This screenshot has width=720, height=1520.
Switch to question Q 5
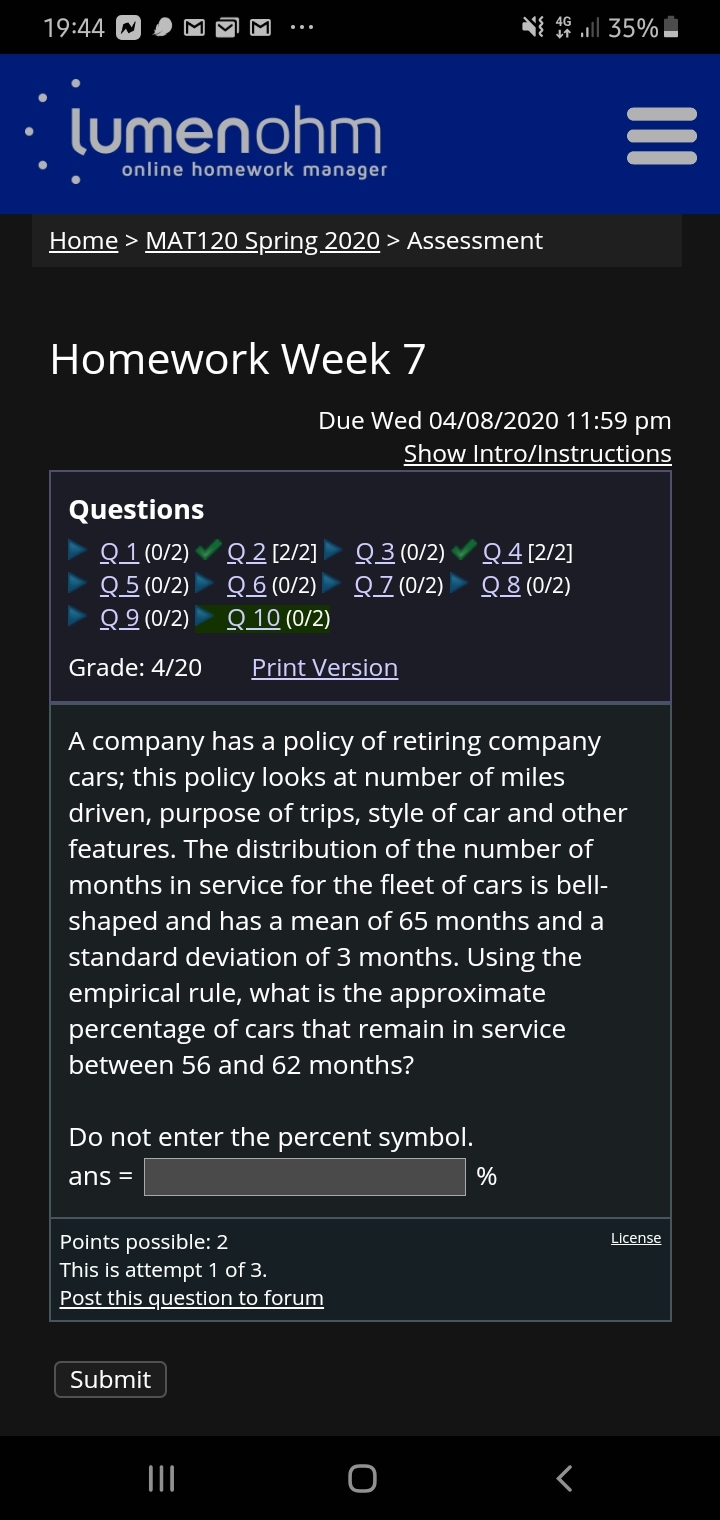tap(120, 585)
